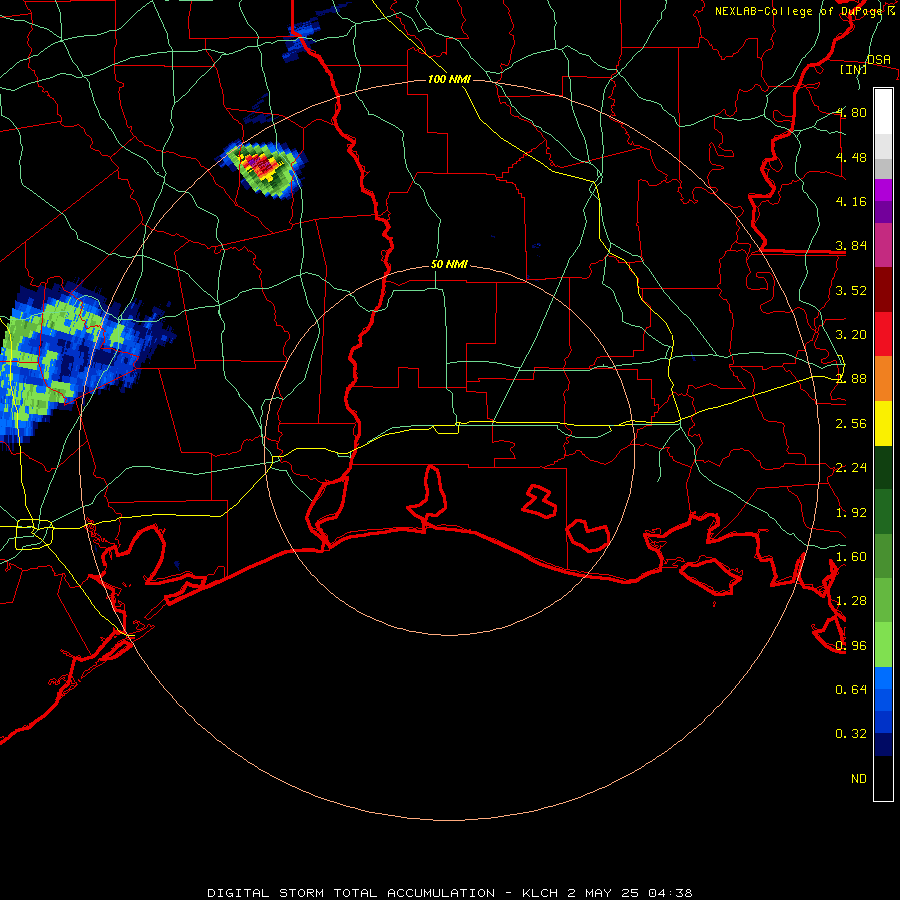Click the darkest green legend swatch
Image resolution: width=900 pixels, height=900 pixels.
[883, 467]
